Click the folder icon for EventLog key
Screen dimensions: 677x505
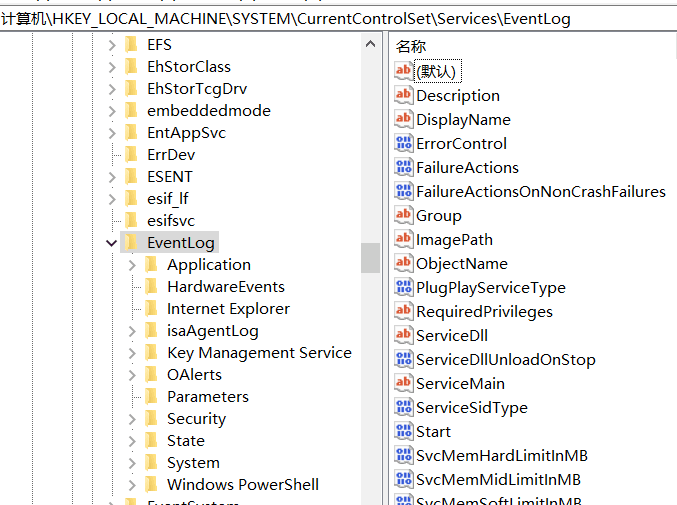point(131,242)
